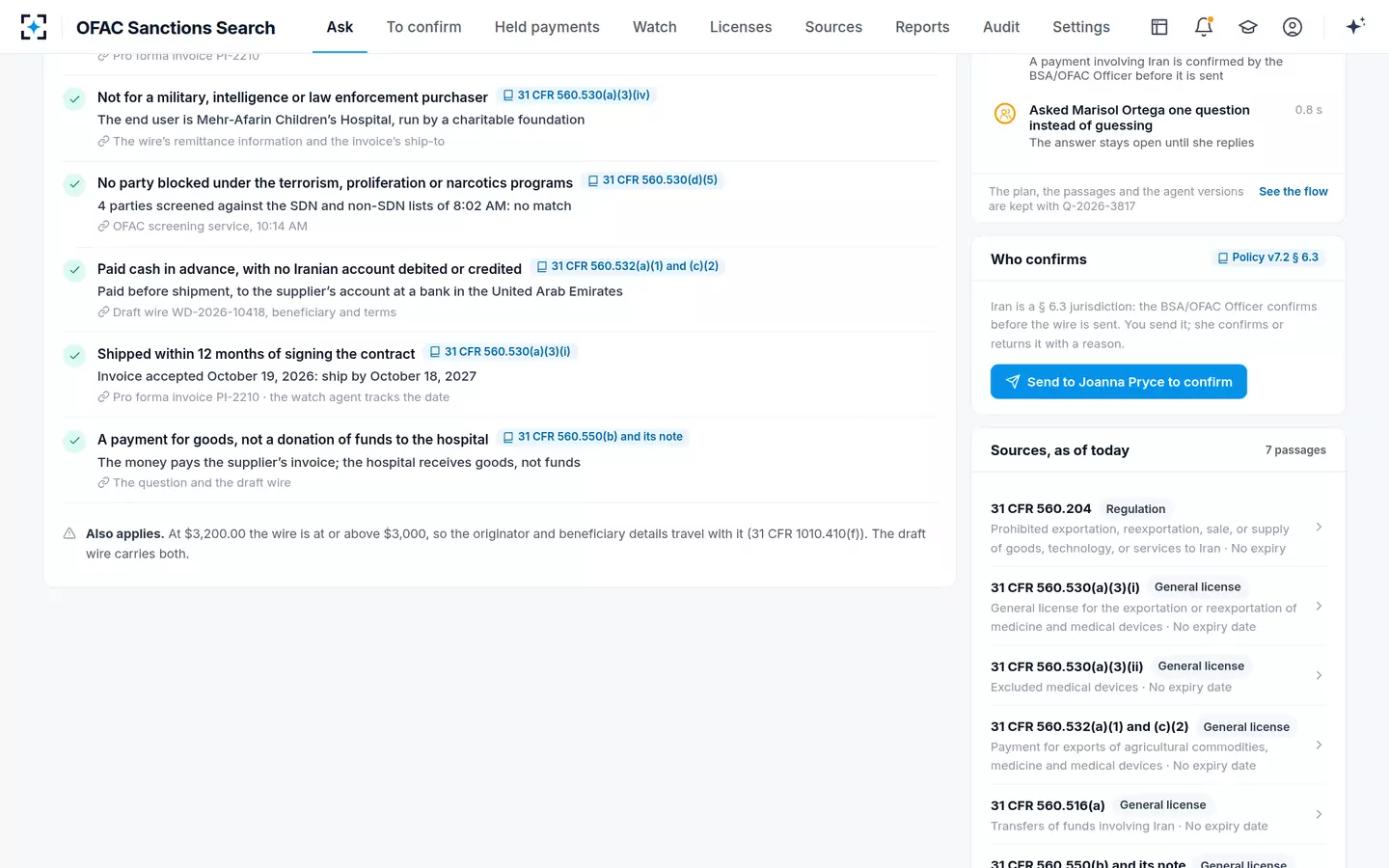This screenshot has width=1389, height=868.
Task: Open the sparkle assistant icon
Action: coord(1355,27)
